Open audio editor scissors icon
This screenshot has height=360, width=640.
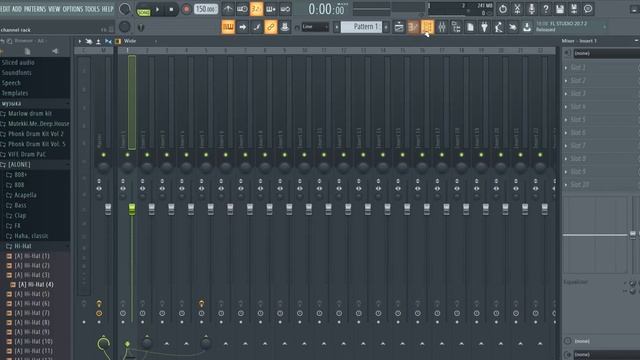point(517,9)
